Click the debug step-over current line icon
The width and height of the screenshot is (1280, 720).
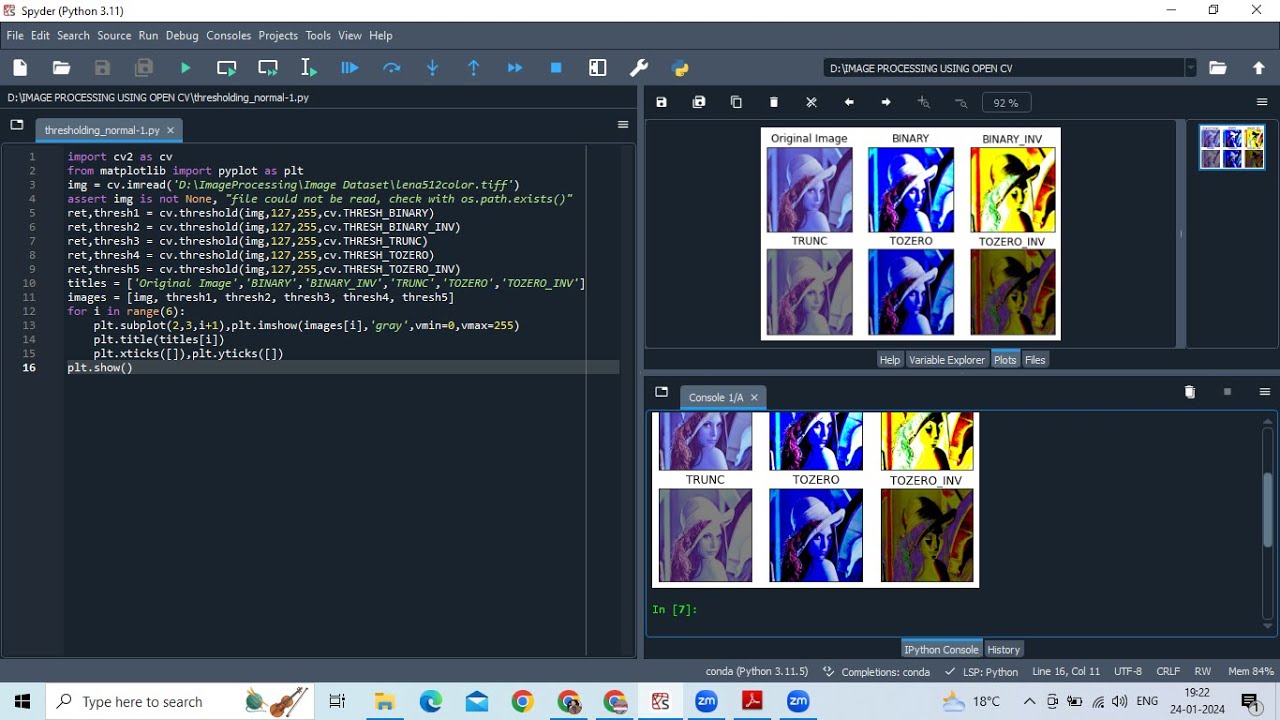click(x=391, y=68)
